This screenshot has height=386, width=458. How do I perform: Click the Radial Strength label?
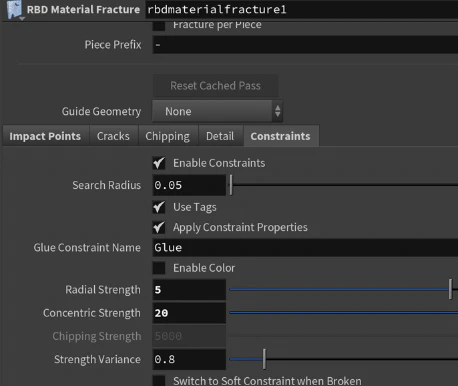pos(103,290)
